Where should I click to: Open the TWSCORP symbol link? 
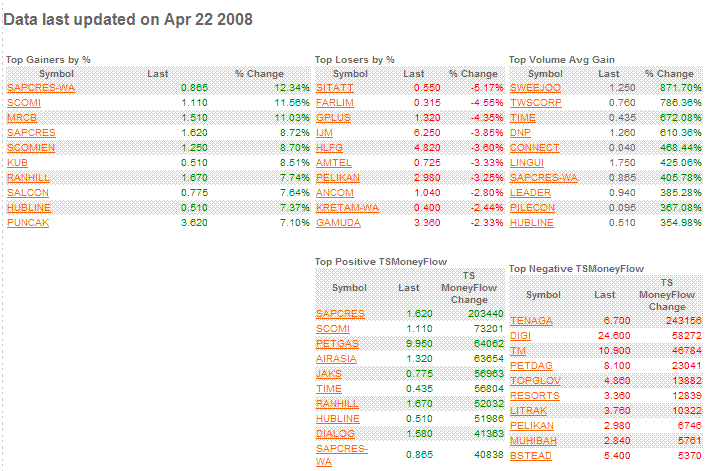tap(535, 103)
